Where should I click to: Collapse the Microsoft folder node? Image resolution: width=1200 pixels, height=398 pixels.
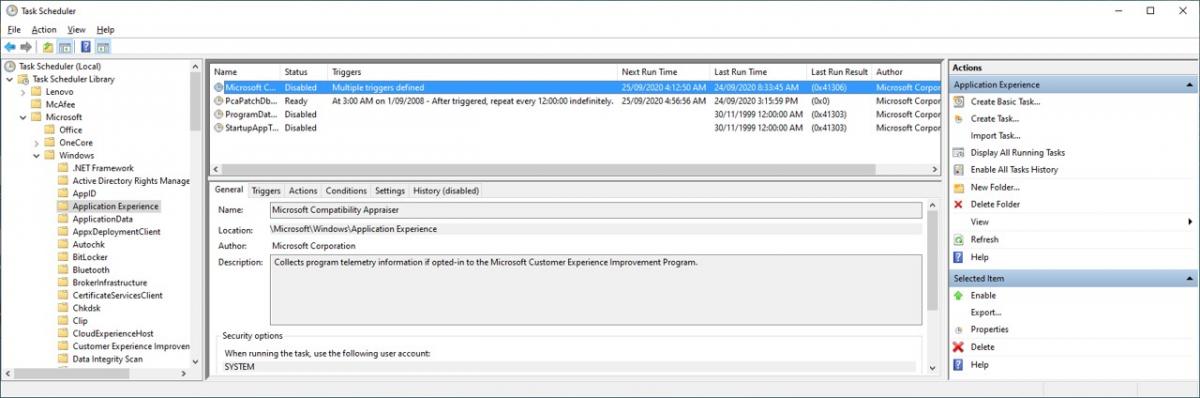tap(23, 117)
